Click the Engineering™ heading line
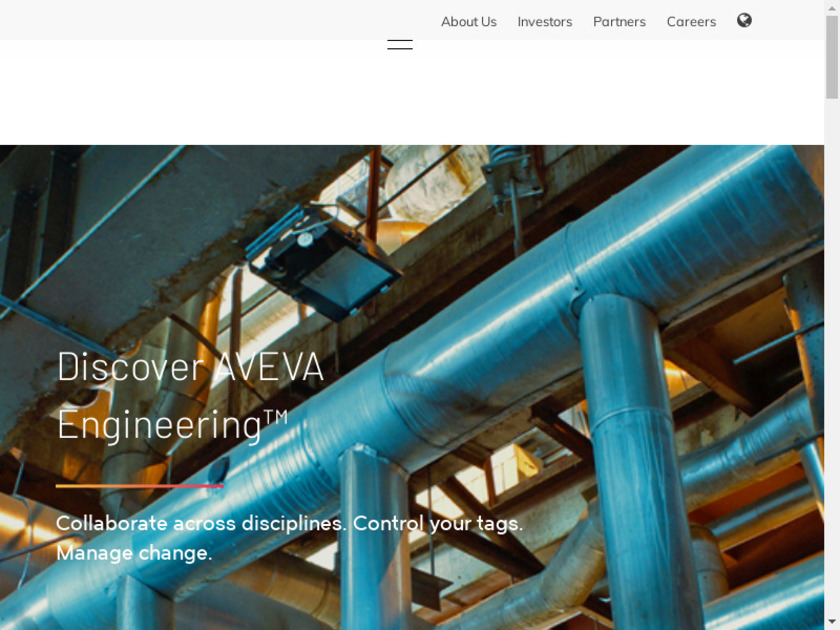Image resolution: width=840 pixels, height=630 pixels. click(x=172, y=425)
